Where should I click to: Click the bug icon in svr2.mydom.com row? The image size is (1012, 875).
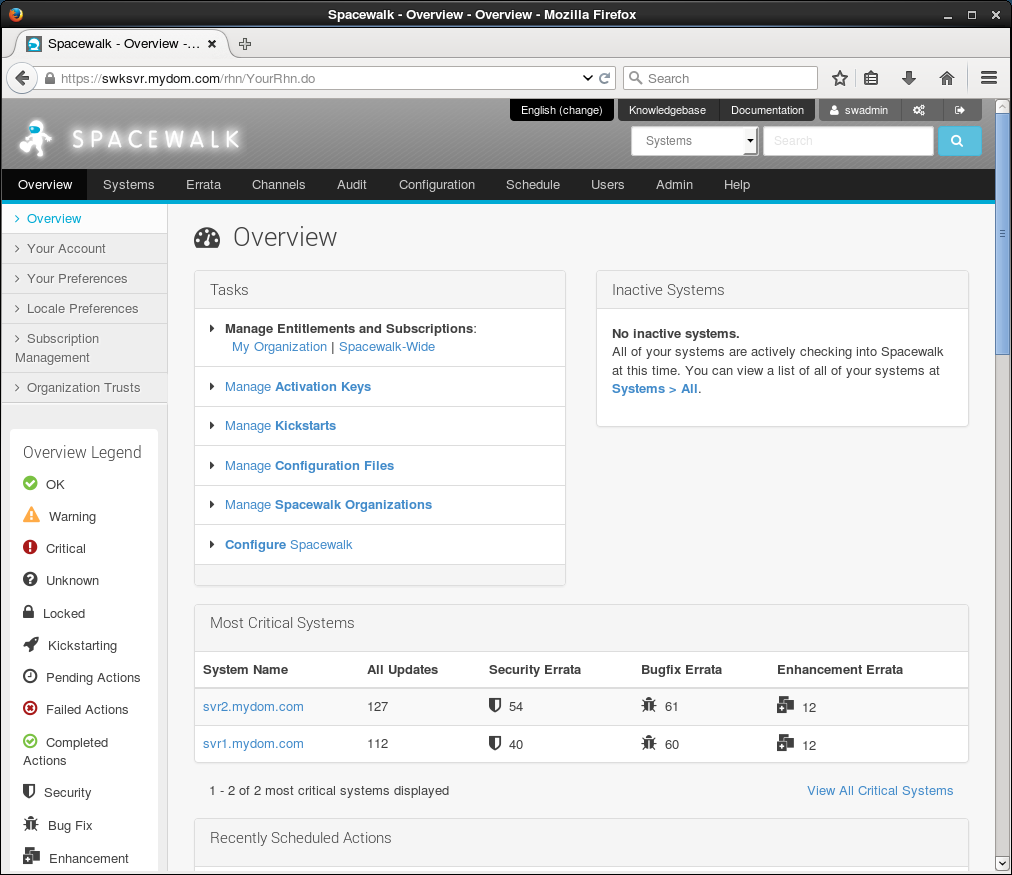[x=649, y=705]
